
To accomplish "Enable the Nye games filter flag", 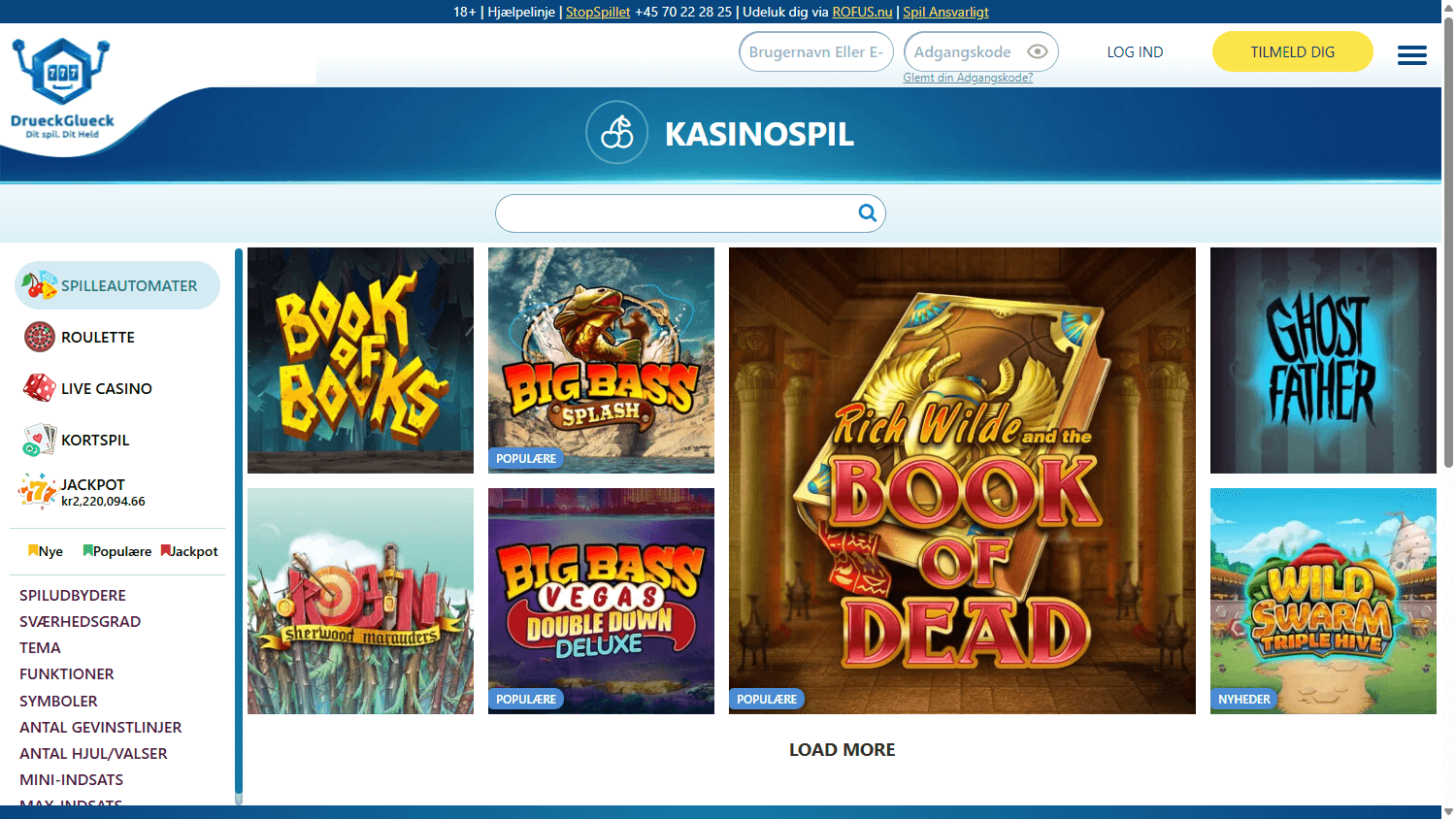I will (x=44, y=550).
